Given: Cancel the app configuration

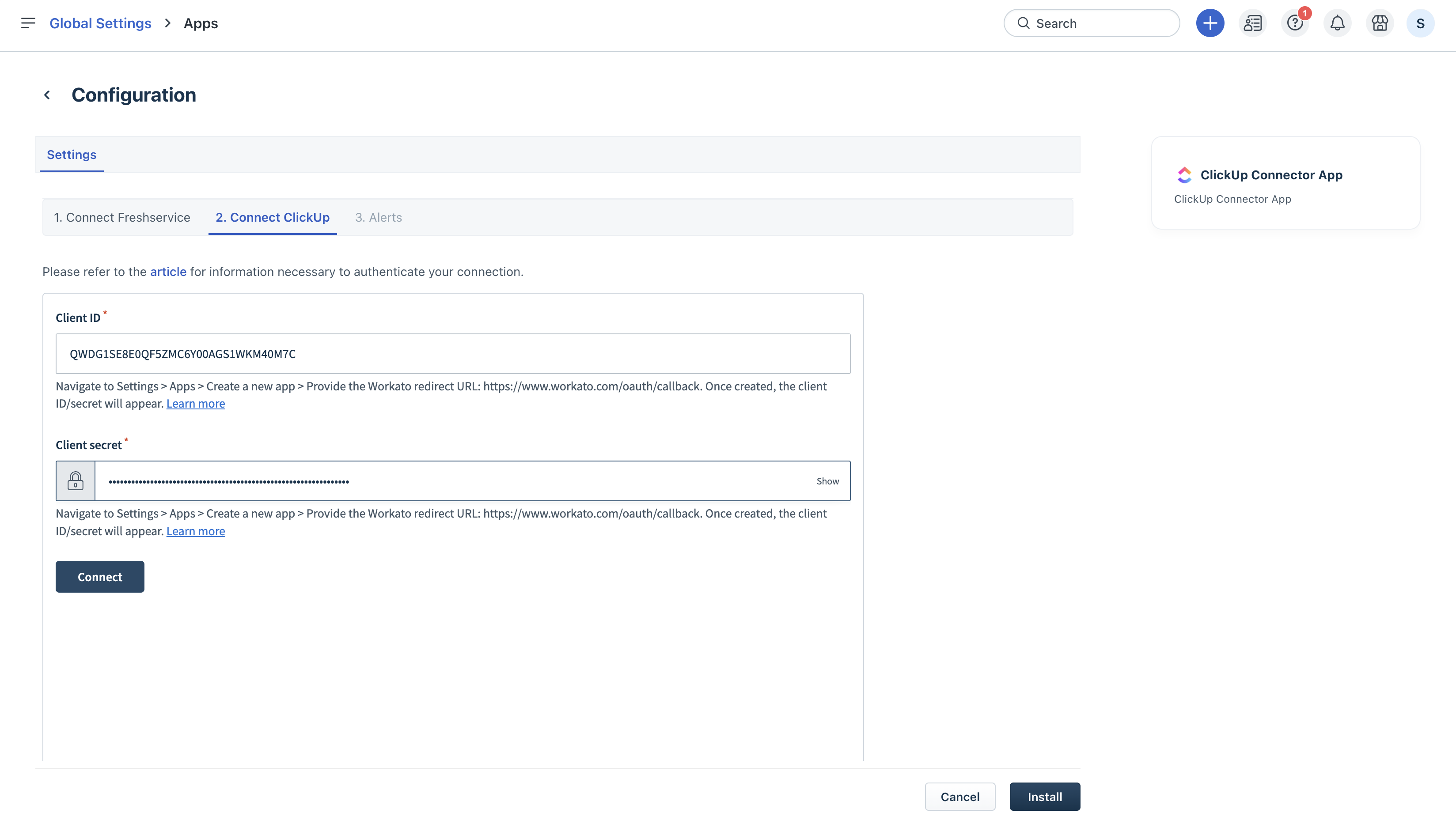Looking at the screenshot, I should coord(959,797).
